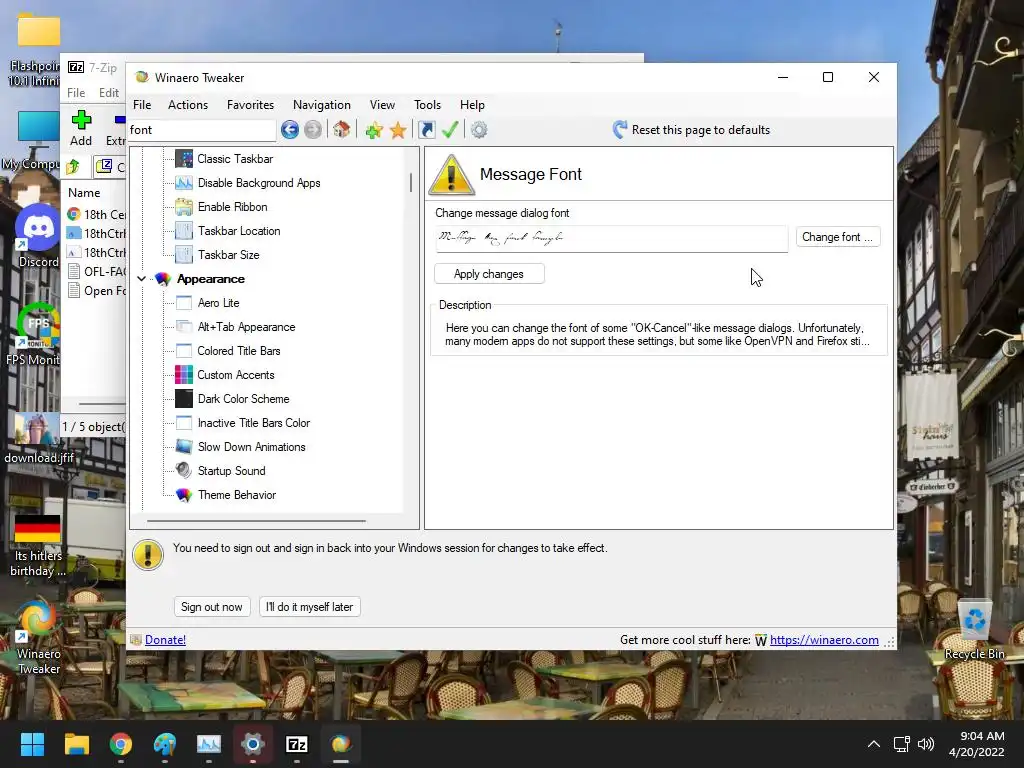1024x768 pixels.
Task: Click I'll do it myself later
Action: coord(309,607)
